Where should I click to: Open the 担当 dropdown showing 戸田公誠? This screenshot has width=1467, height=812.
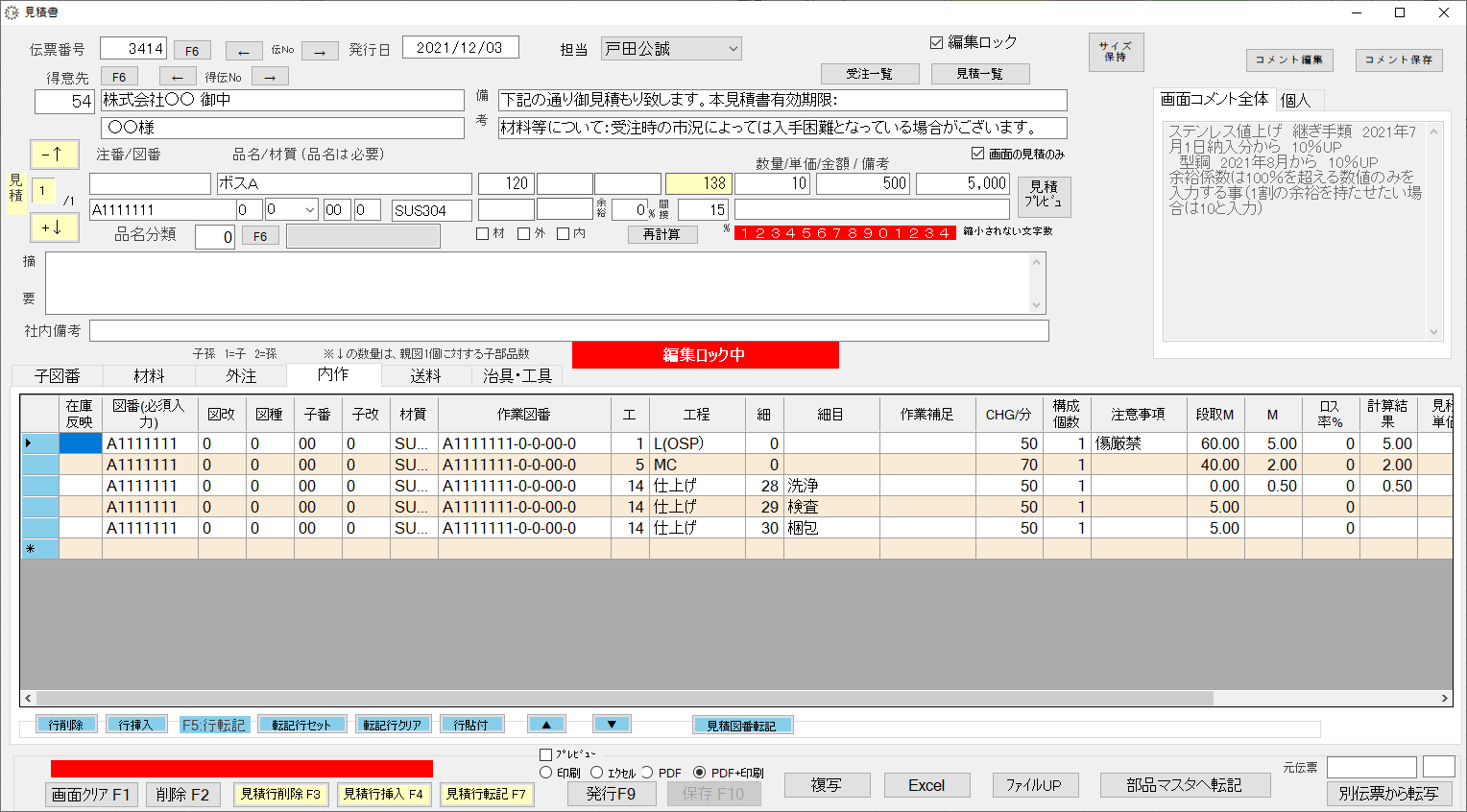tap(733, 49)
